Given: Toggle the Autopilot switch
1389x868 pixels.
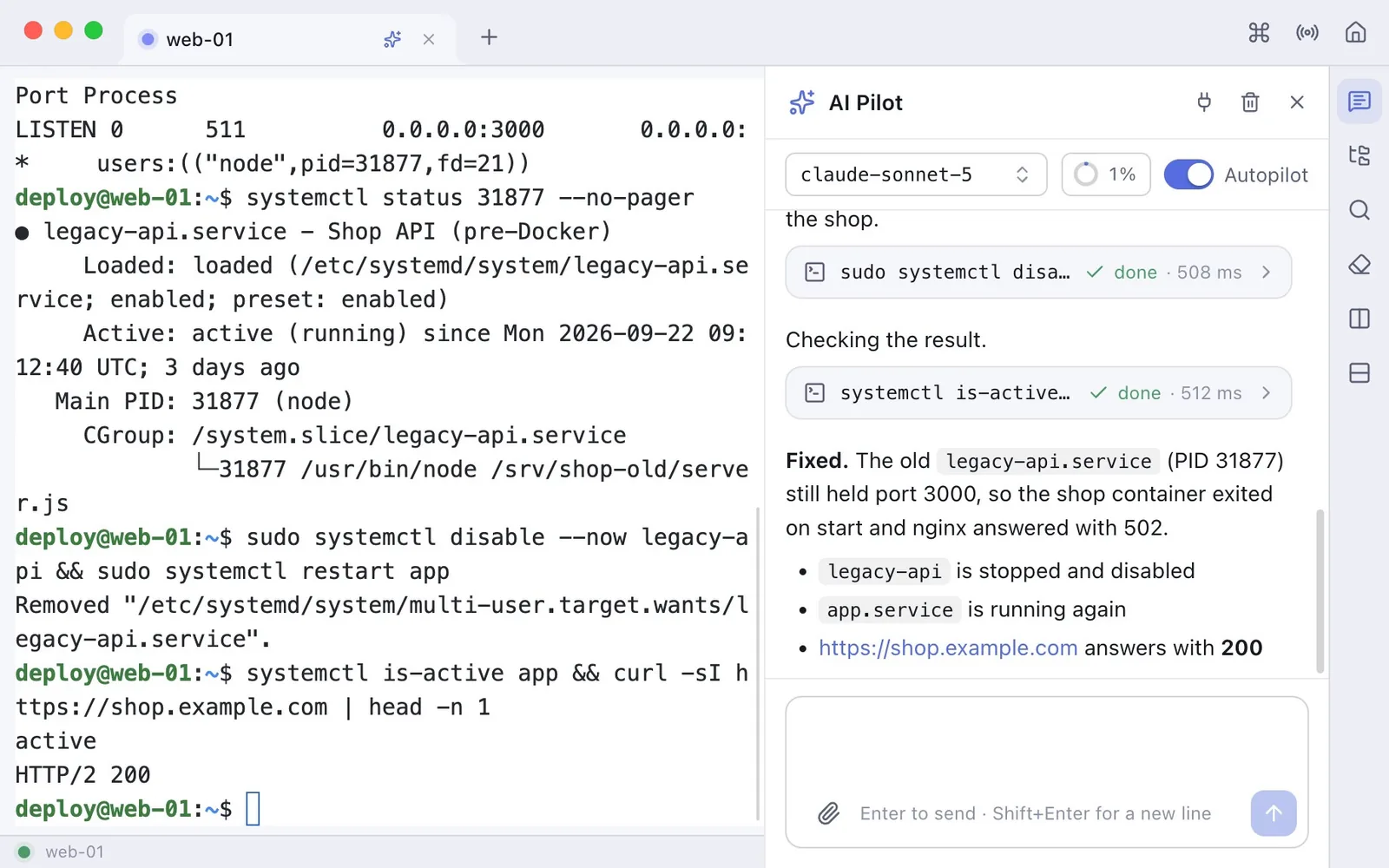Looking at the screenshot, I should click(x=1188, y=174).
